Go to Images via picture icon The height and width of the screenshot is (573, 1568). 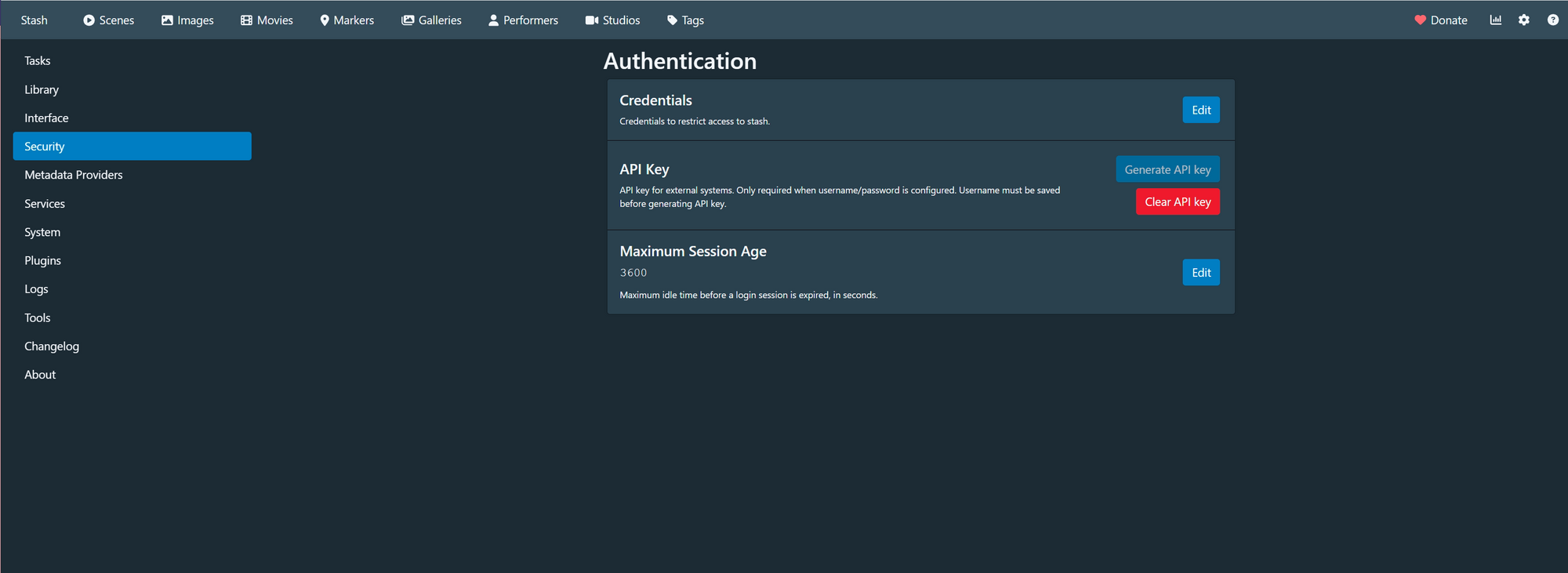167,20
